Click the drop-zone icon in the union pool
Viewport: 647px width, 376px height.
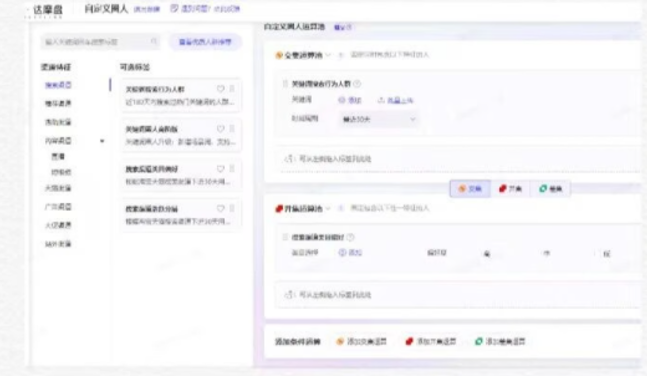(x=289, y=295)
